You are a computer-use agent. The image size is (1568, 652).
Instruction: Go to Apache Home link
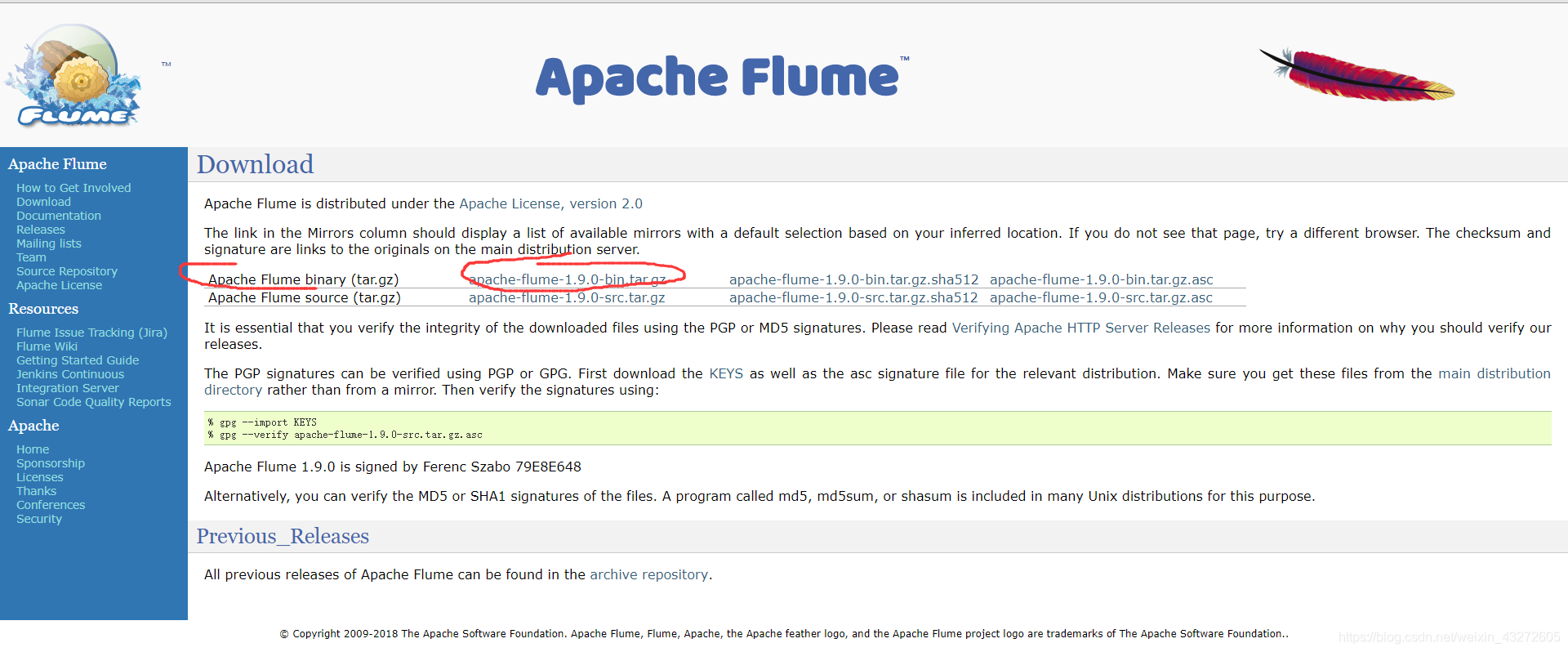pos(33,449)
